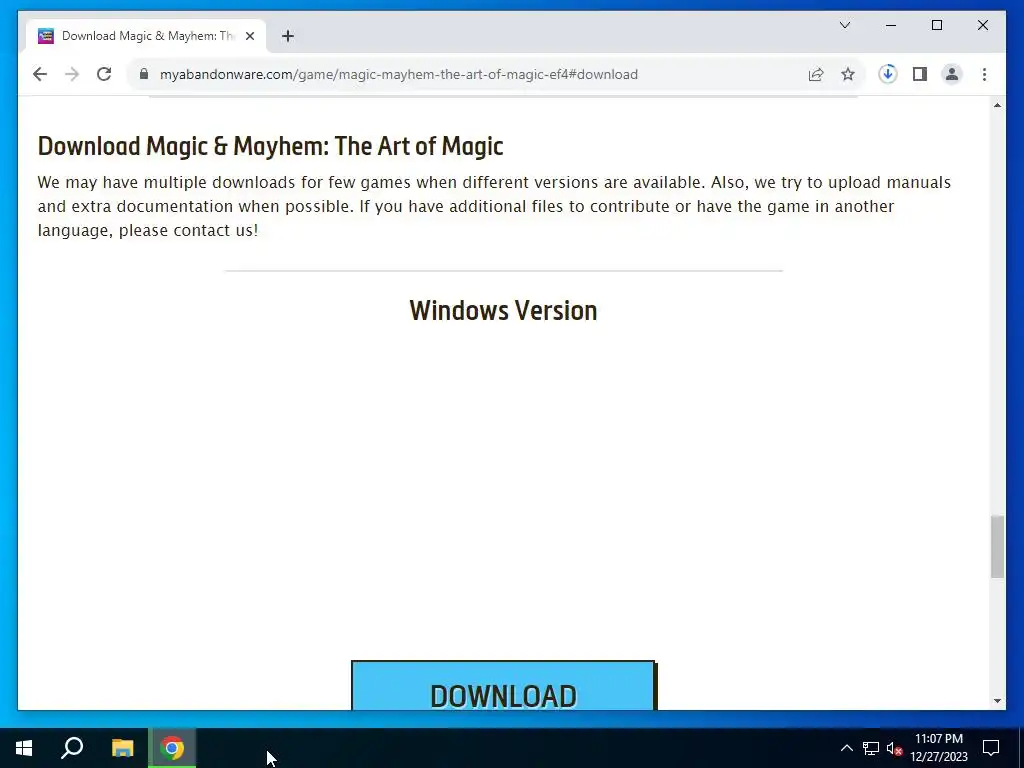Open the tab search chevron
The height and width of the screenshot is (768, 1024).
pos(845,25)
